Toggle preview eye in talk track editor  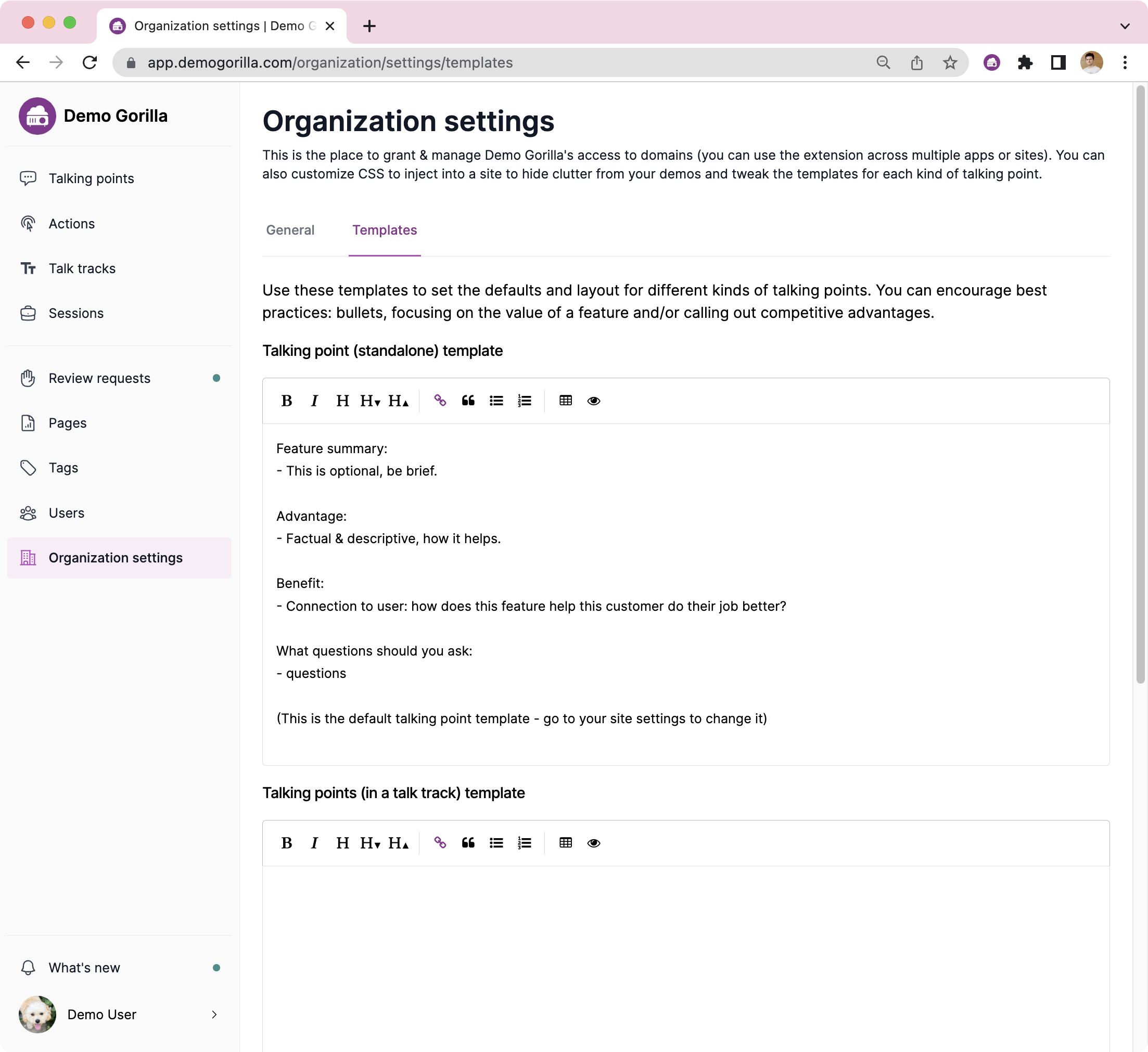(593, 843)
